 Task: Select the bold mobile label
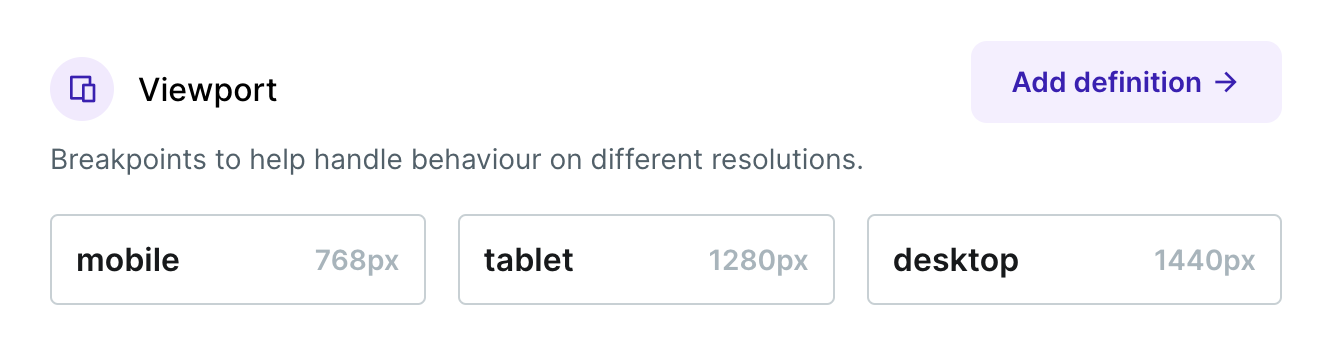(128, 260)
